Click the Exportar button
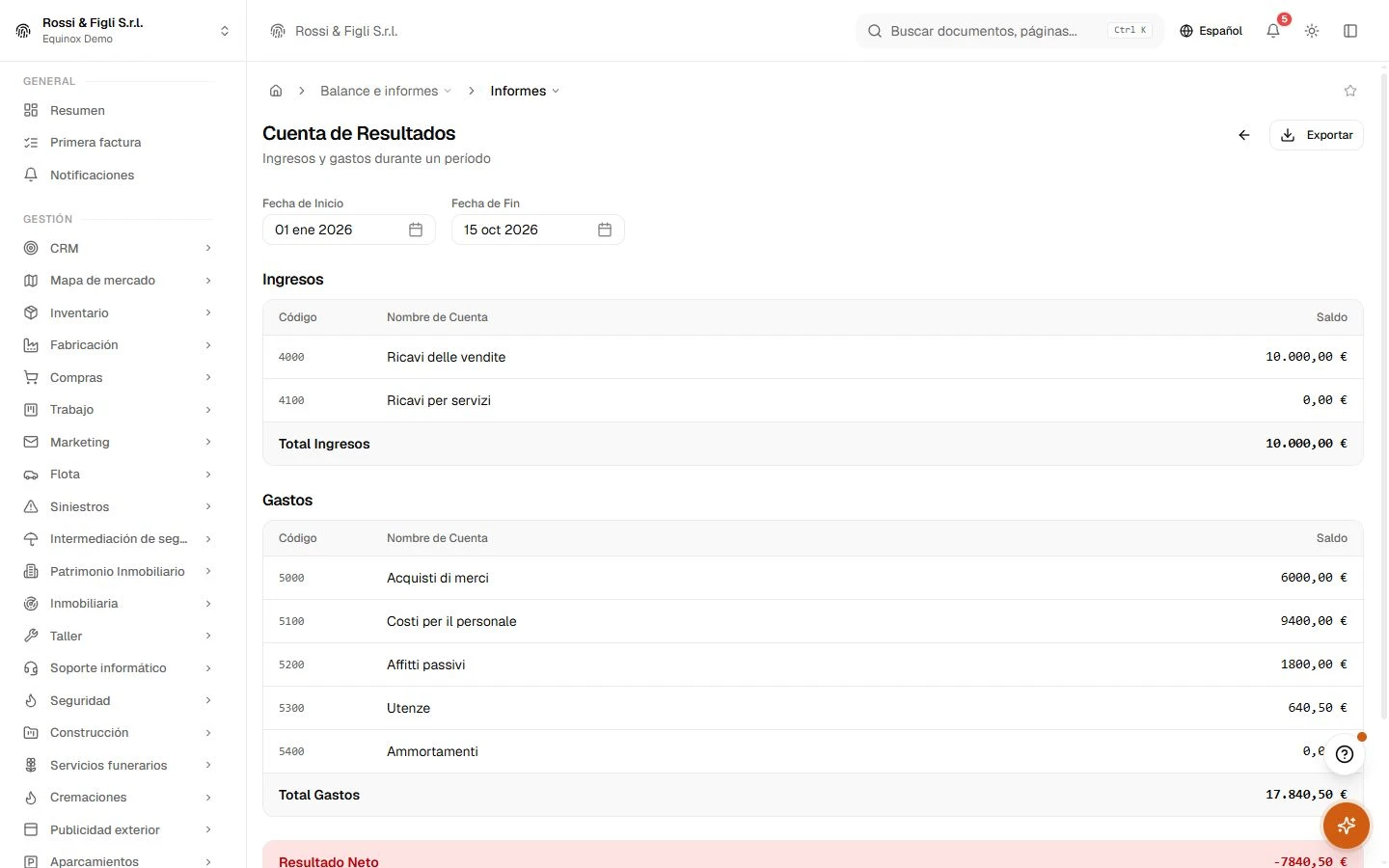Screen dimensions: 1389x868 [x=1317, y=135]
